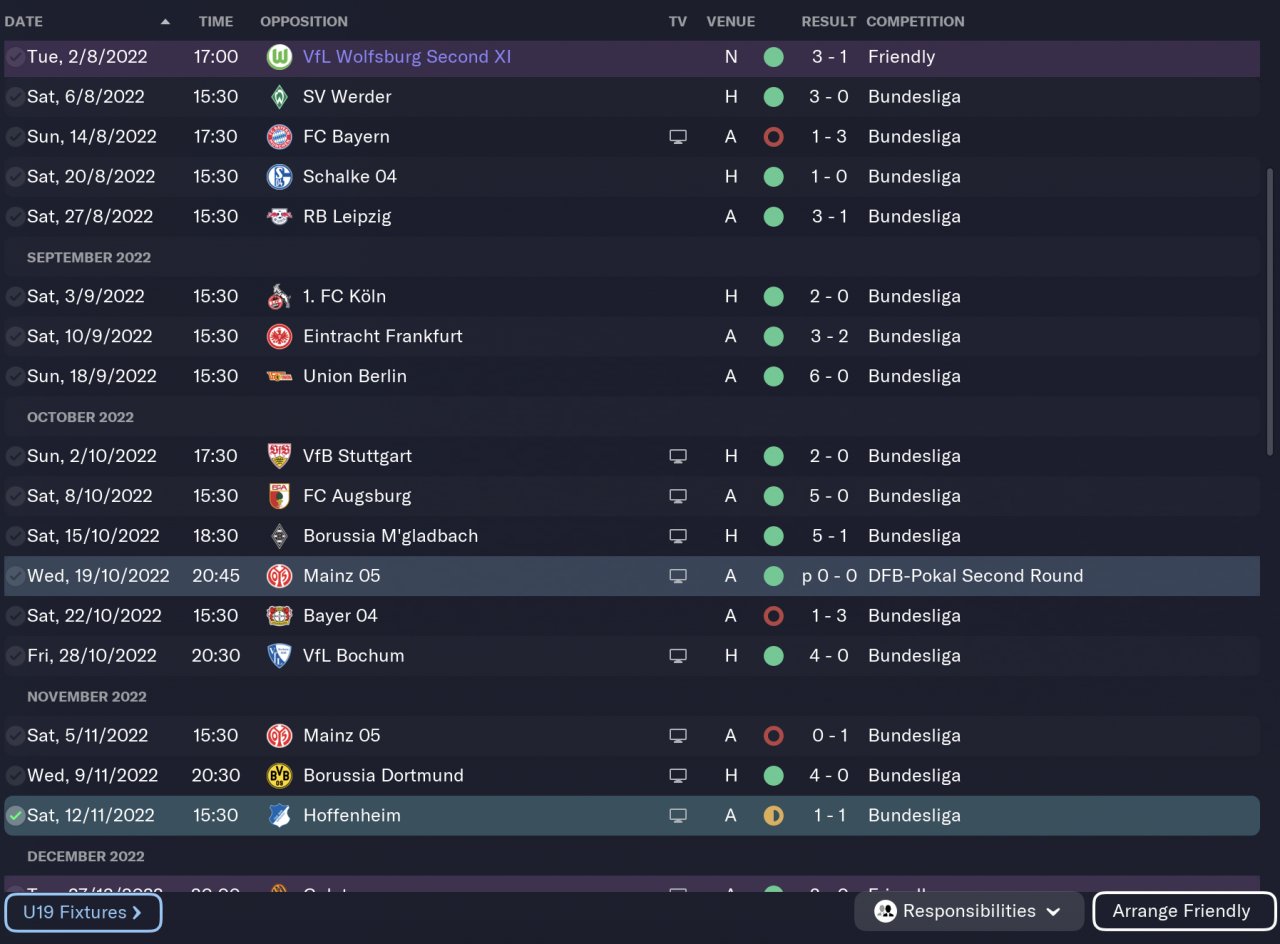The image size is (1280, 944).
Task: Open the Responsibilities dropdown
Action: point(968,911)
